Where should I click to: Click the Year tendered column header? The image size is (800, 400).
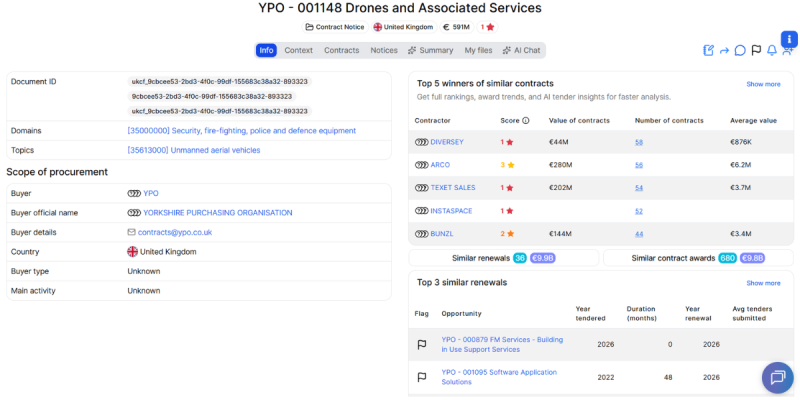click(x=590, y=313)
